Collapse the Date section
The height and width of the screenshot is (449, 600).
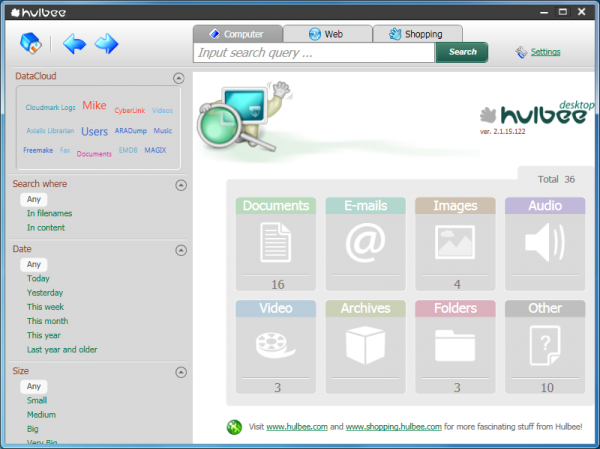click(x=181, y=250)
